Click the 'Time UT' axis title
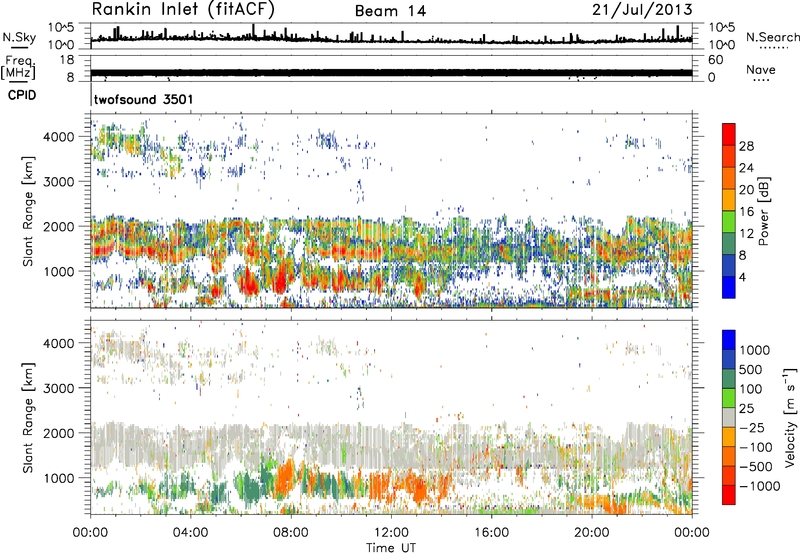 tap(391, 548)
